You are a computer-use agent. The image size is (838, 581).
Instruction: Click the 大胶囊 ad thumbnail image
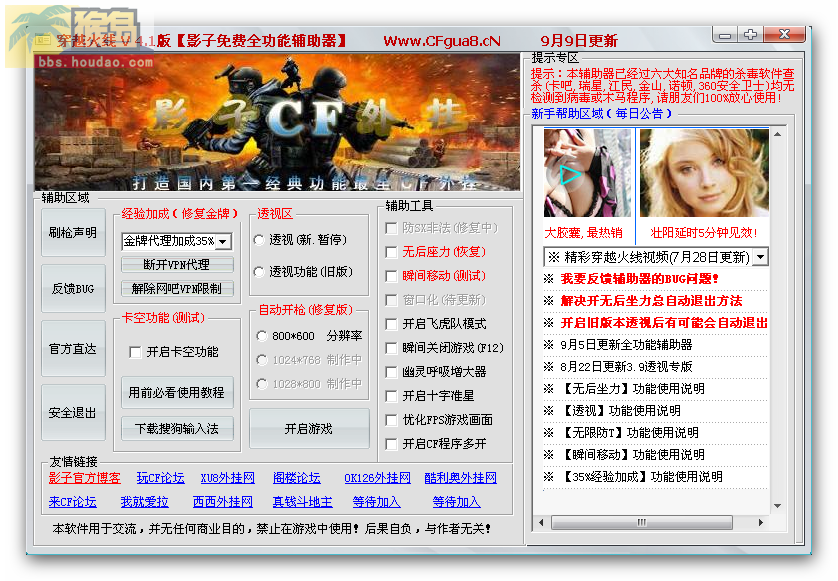(587, 173)
